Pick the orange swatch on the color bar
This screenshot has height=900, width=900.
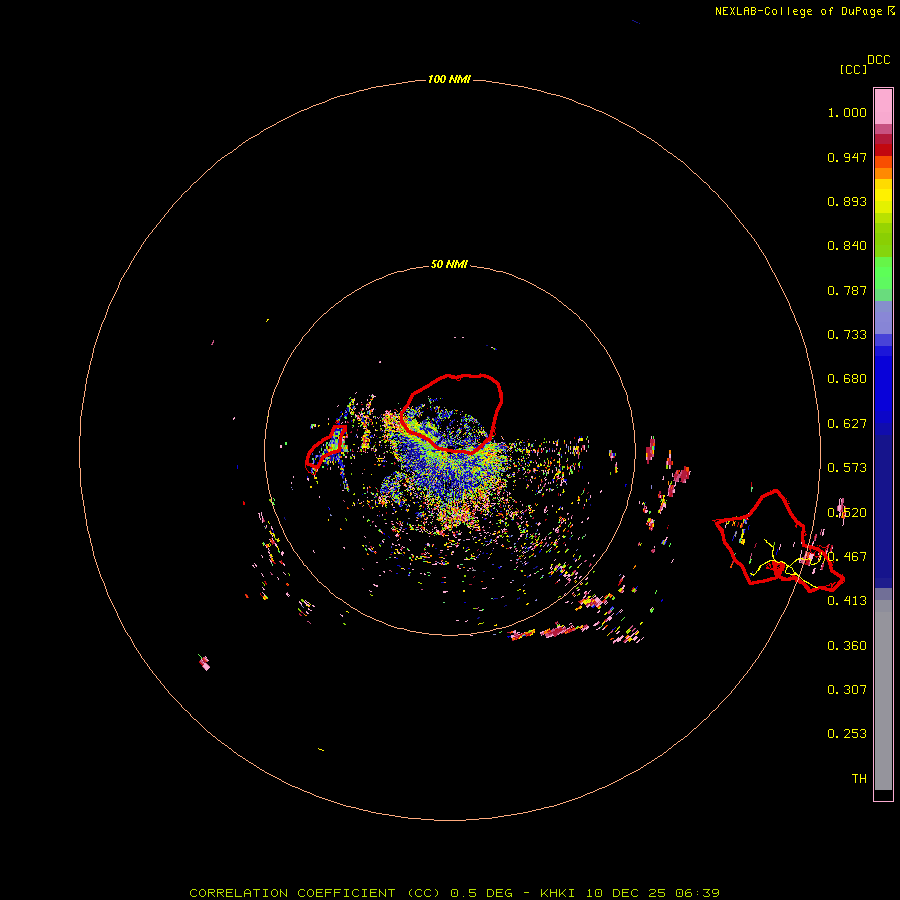click(883, 173)
